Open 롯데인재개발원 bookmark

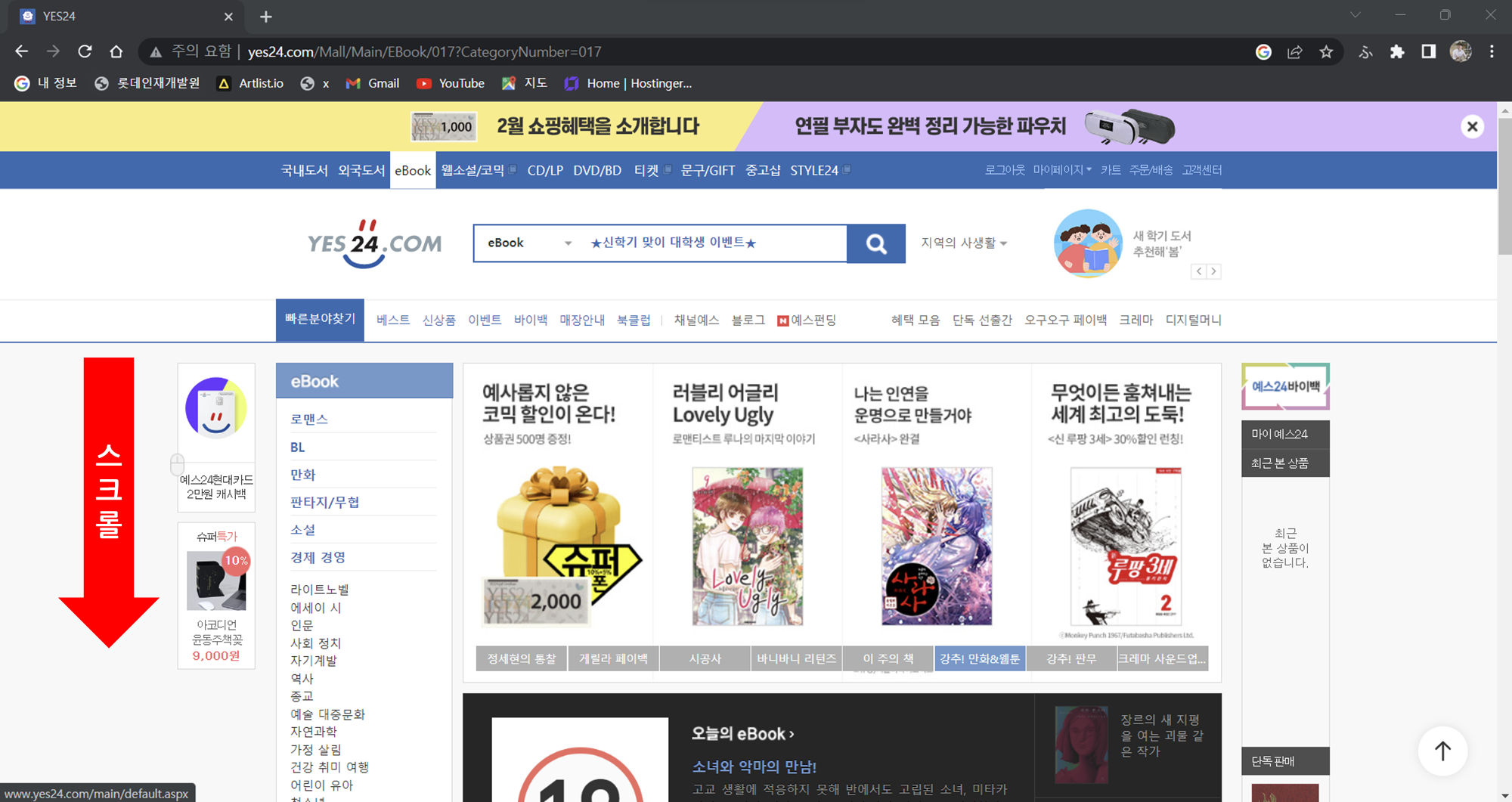pos(147,83)
